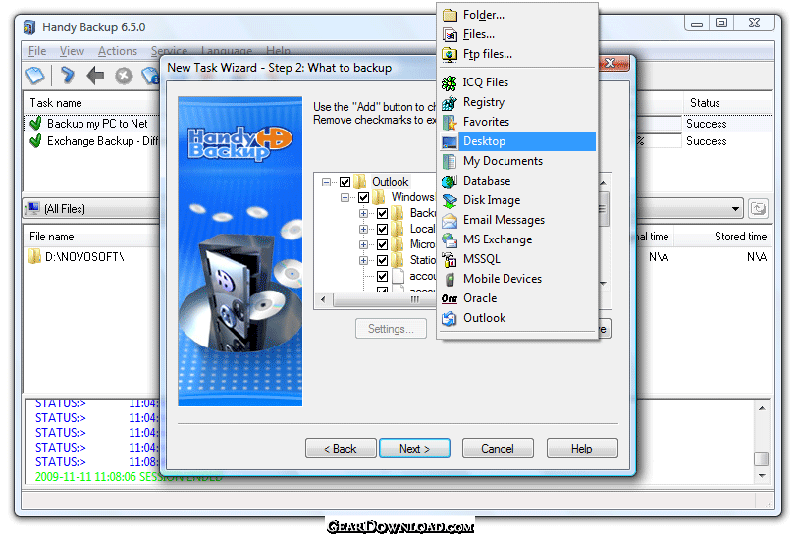Click the log panel scrollbar thumb
This screenshot has height=535, width=800.
762,458
